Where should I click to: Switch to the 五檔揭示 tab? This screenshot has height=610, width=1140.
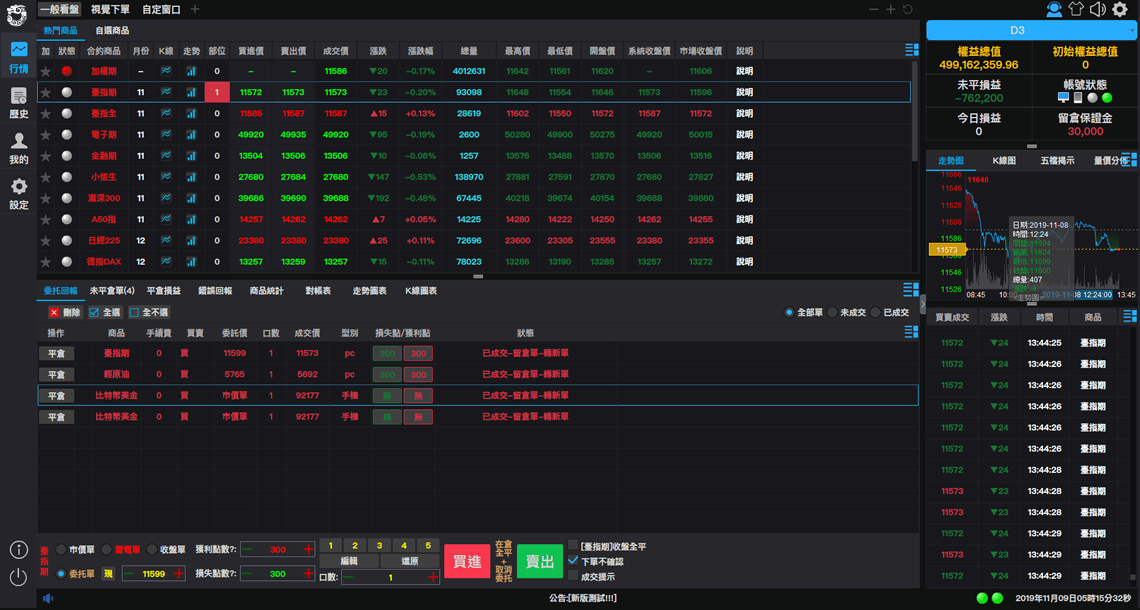[x=1057, y=160]
